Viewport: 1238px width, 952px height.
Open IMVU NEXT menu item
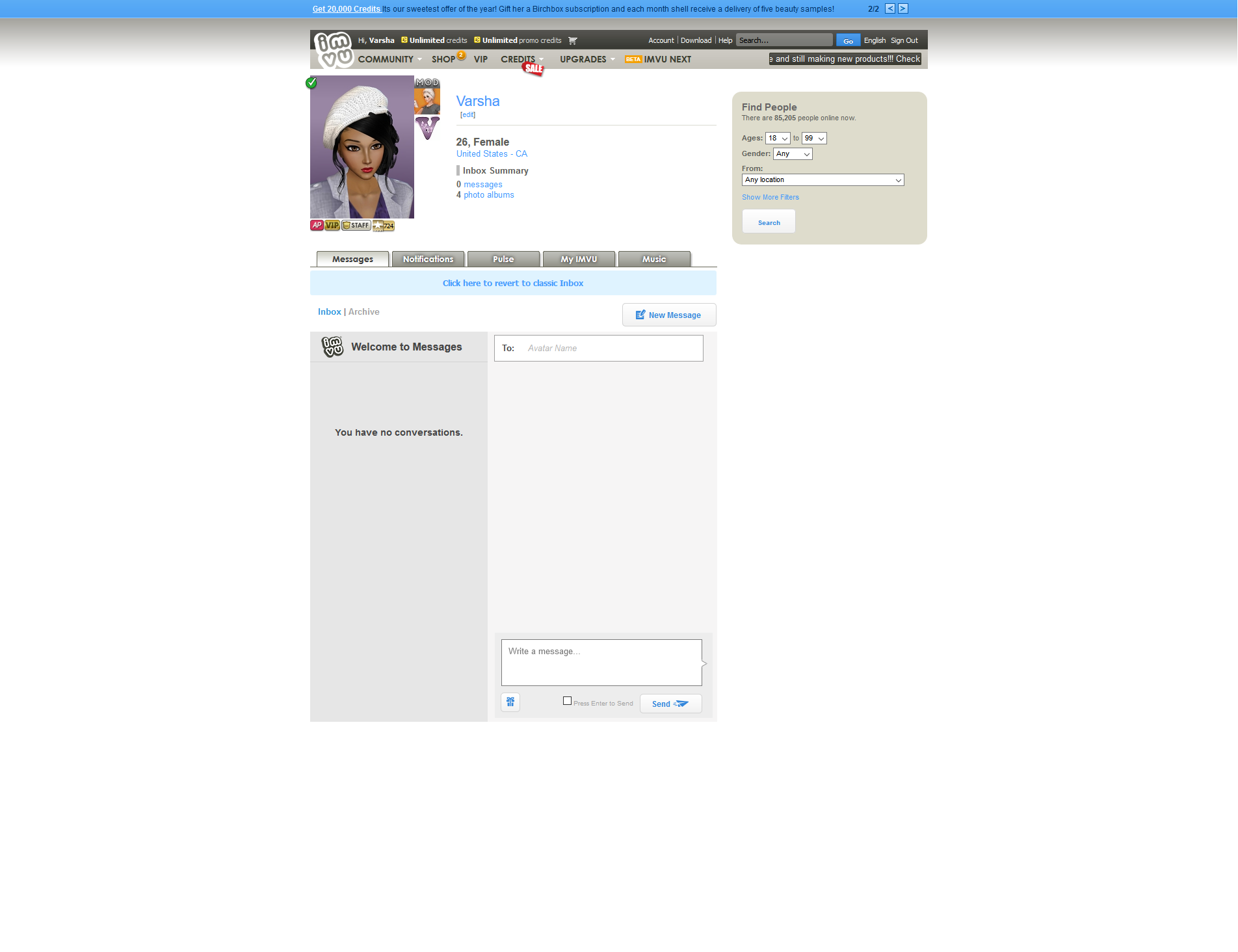click(x=667, y=59)
